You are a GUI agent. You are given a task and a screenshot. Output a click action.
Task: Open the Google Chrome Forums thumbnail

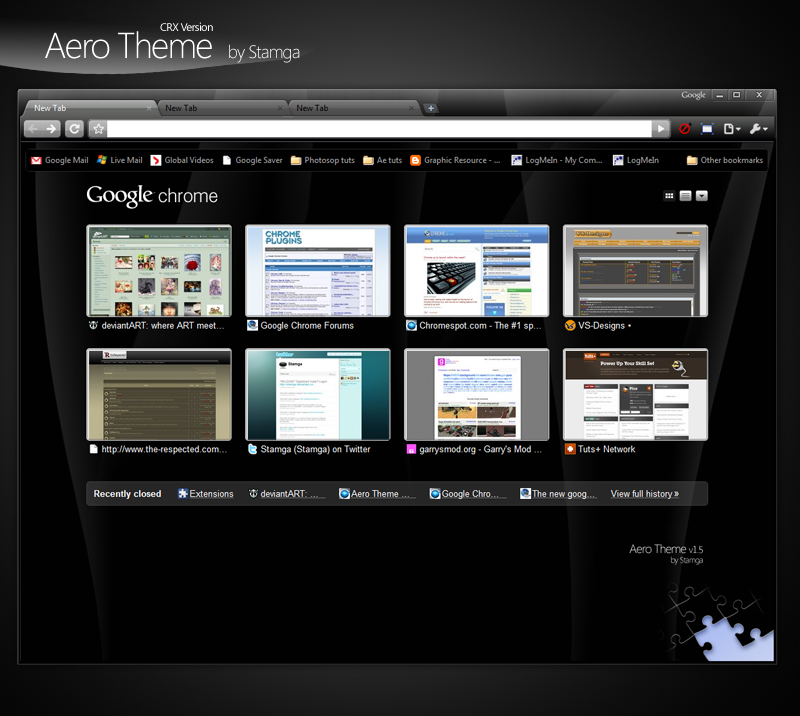pos(317,270)
